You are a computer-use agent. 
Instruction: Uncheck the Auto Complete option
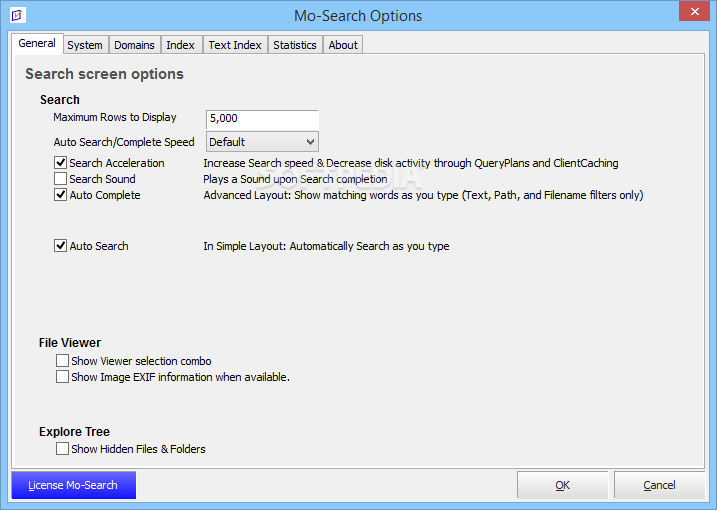coord(60,195)
